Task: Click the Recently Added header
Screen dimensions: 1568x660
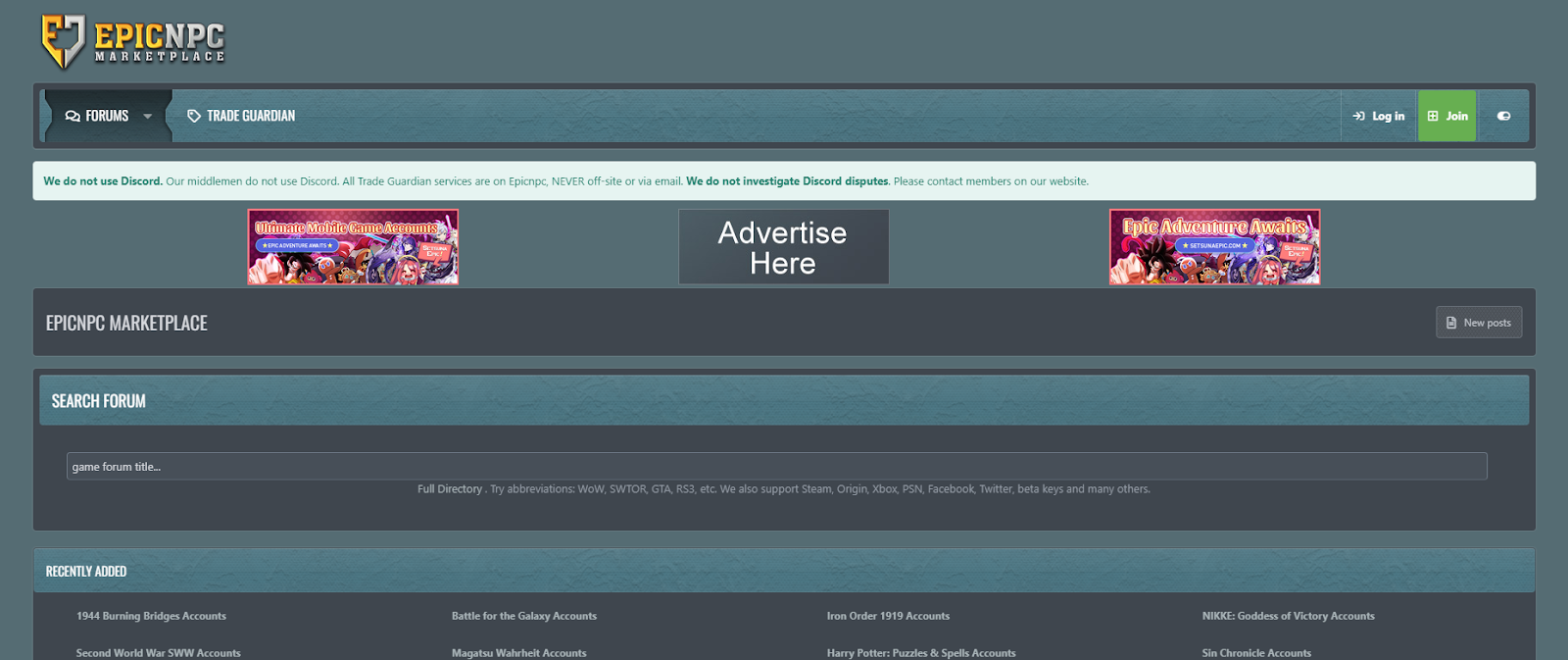Action: point(86,571)
